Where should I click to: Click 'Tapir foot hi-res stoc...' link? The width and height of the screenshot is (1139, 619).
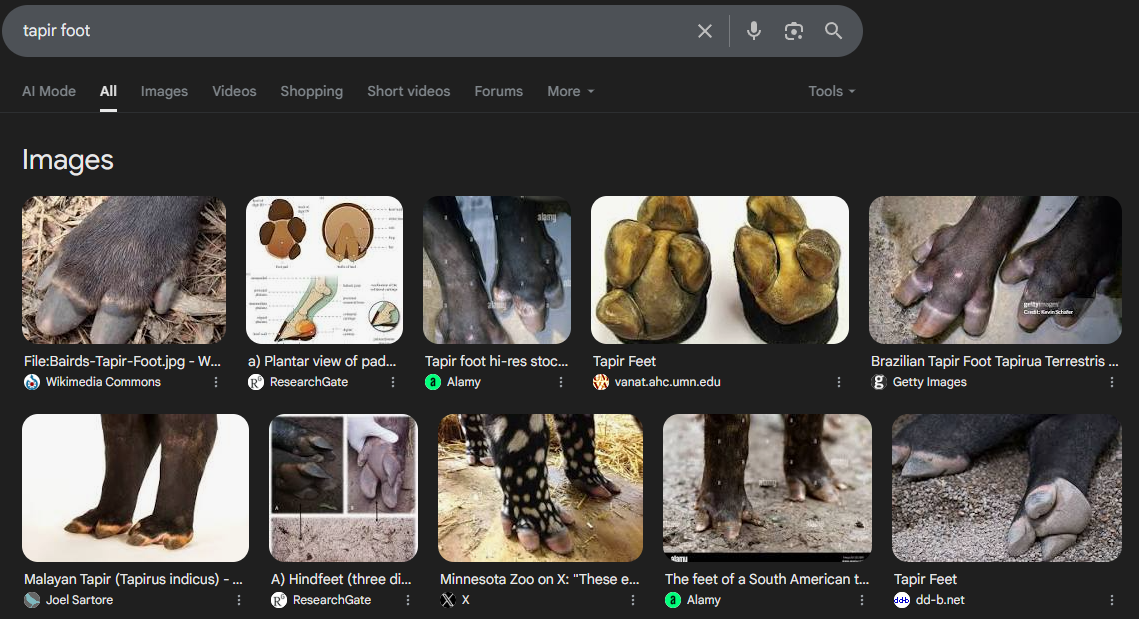[x=496, y=361]
